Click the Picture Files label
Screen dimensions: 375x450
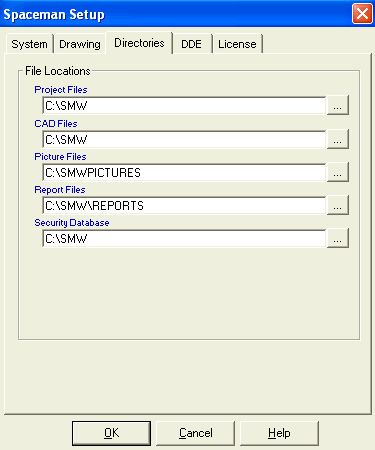point(60,157)
